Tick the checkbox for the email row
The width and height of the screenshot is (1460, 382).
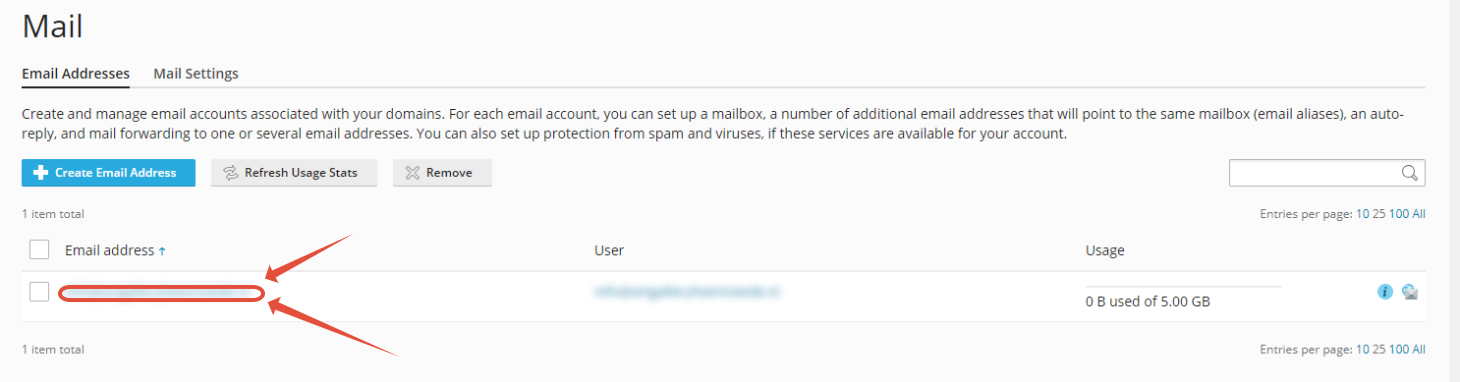39,292
